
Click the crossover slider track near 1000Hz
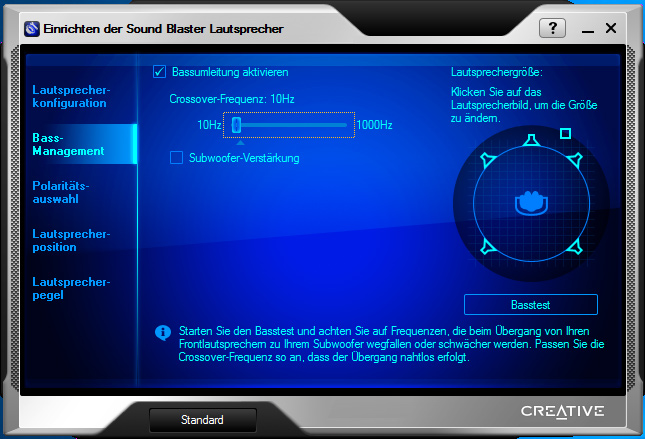coord(342,125)
